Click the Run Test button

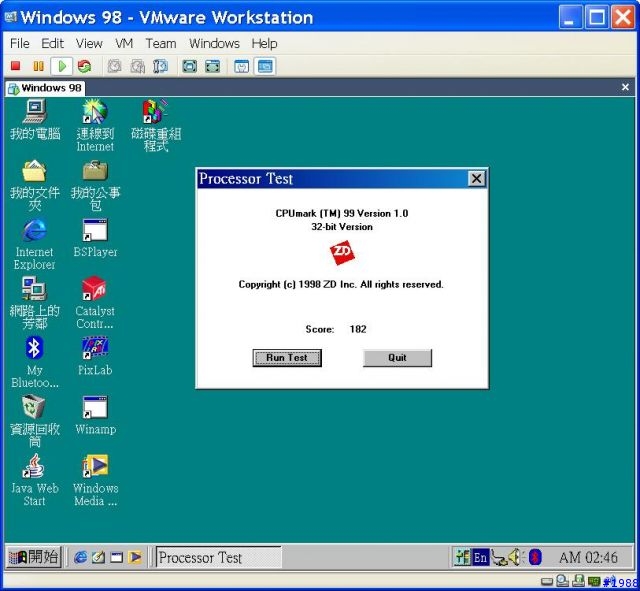pyautogui.click(x=287, y=358)
